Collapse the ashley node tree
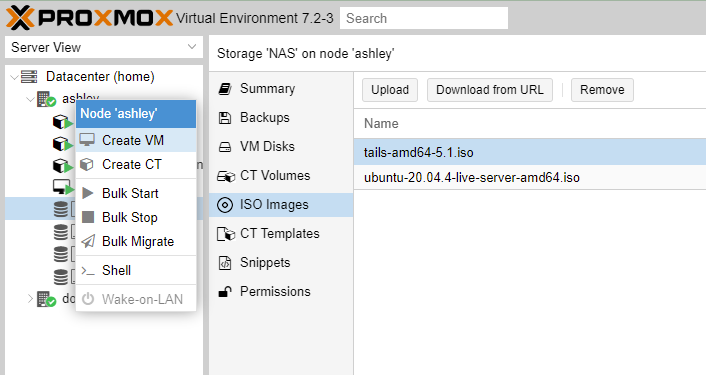Image resolution: width=706 pixels, height=375 pixels. click(30, 99)
